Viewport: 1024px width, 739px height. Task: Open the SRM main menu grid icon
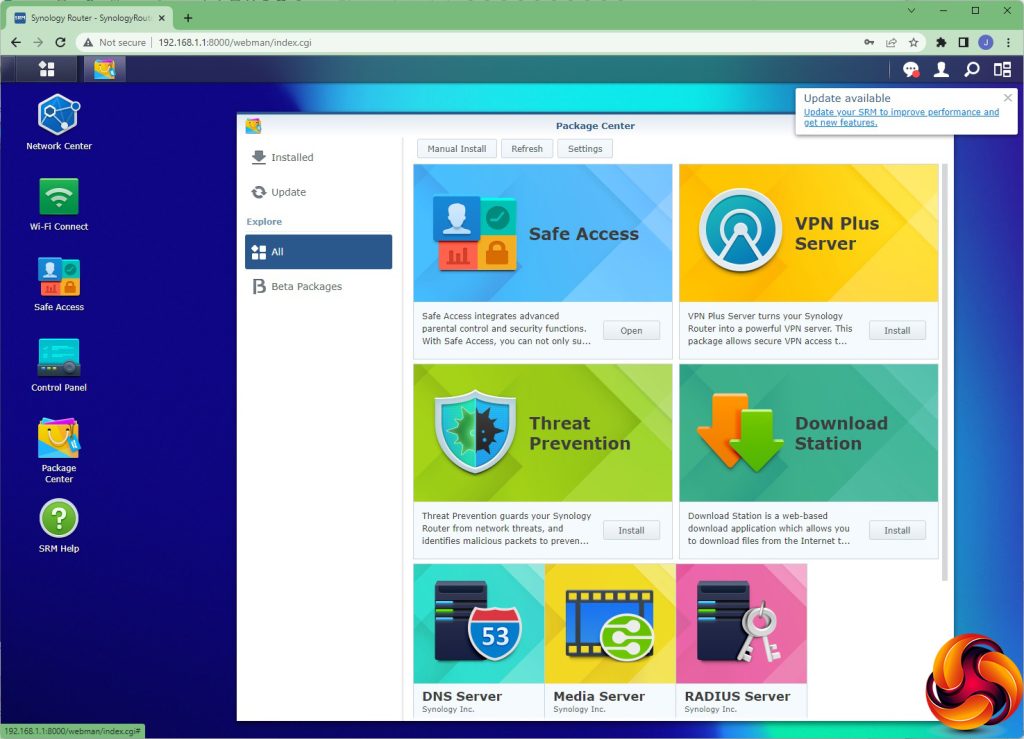point(46,69)
